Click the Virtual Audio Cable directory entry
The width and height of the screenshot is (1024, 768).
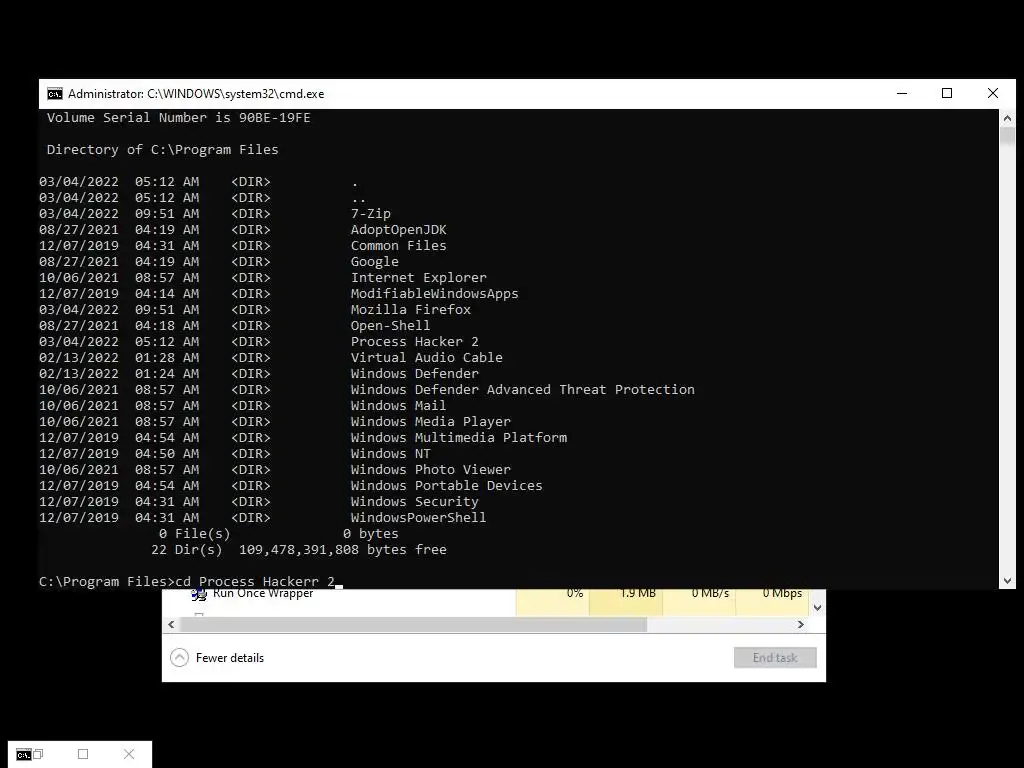tap(426, 358)
